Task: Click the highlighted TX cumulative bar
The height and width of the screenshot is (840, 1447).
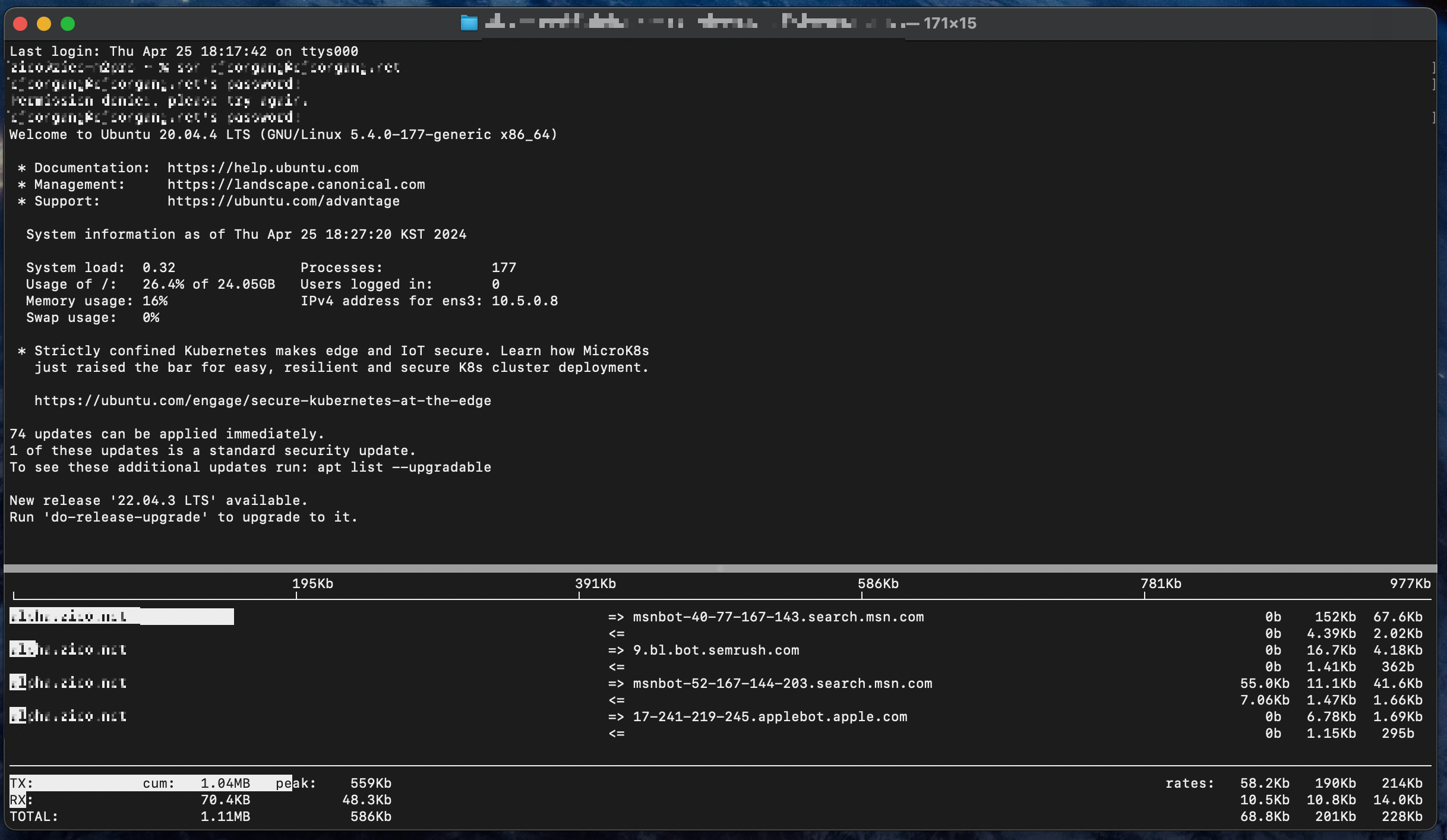Action: pyautogui.click(x=151, y=783)
